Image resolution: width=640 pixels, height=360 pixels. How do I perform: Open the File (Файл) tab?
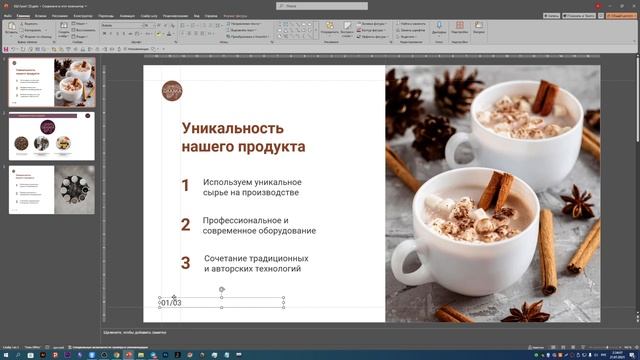click(7, 16)
